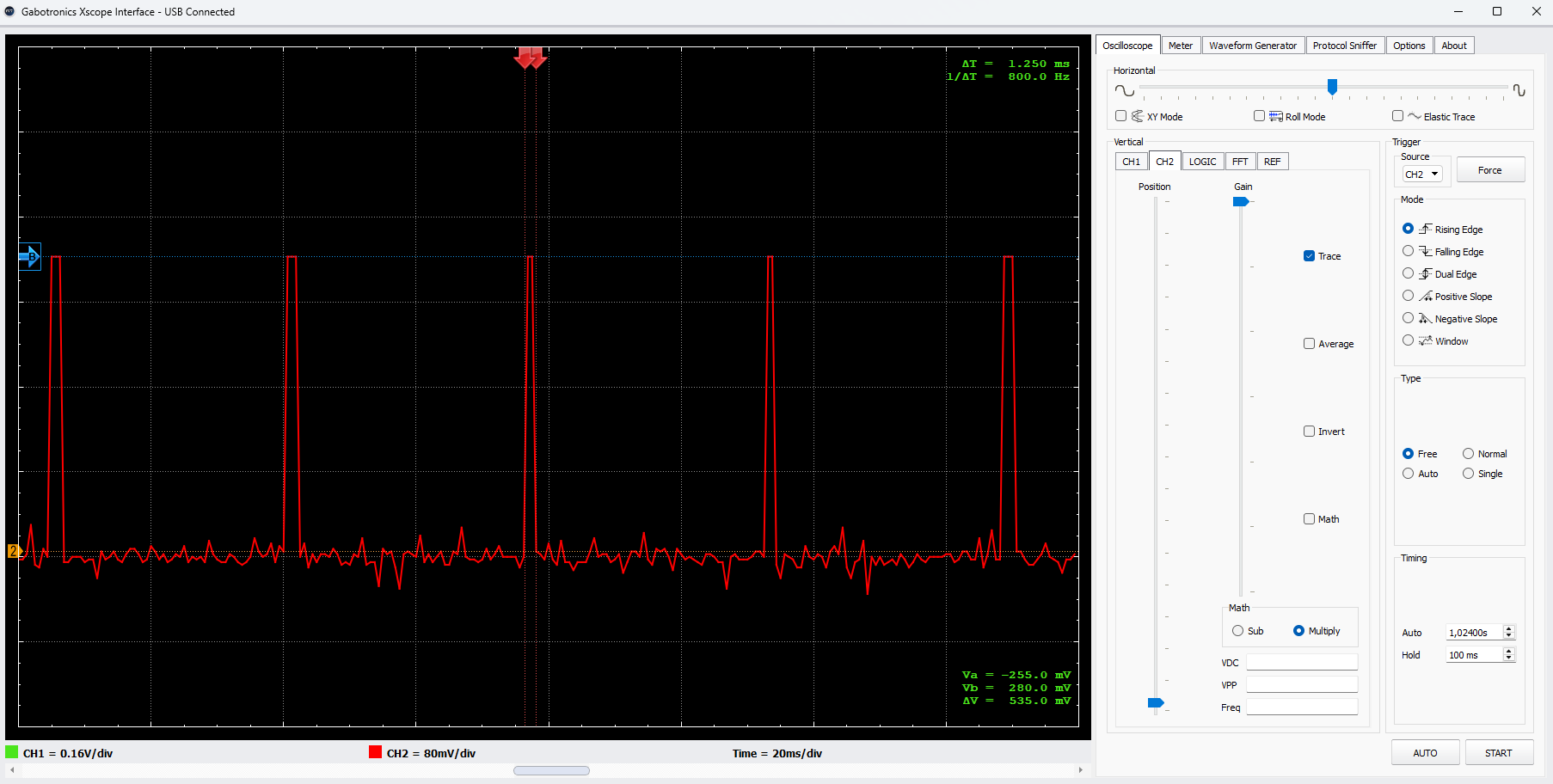Enable the Math checkbox

click(x=1309, y=519)
